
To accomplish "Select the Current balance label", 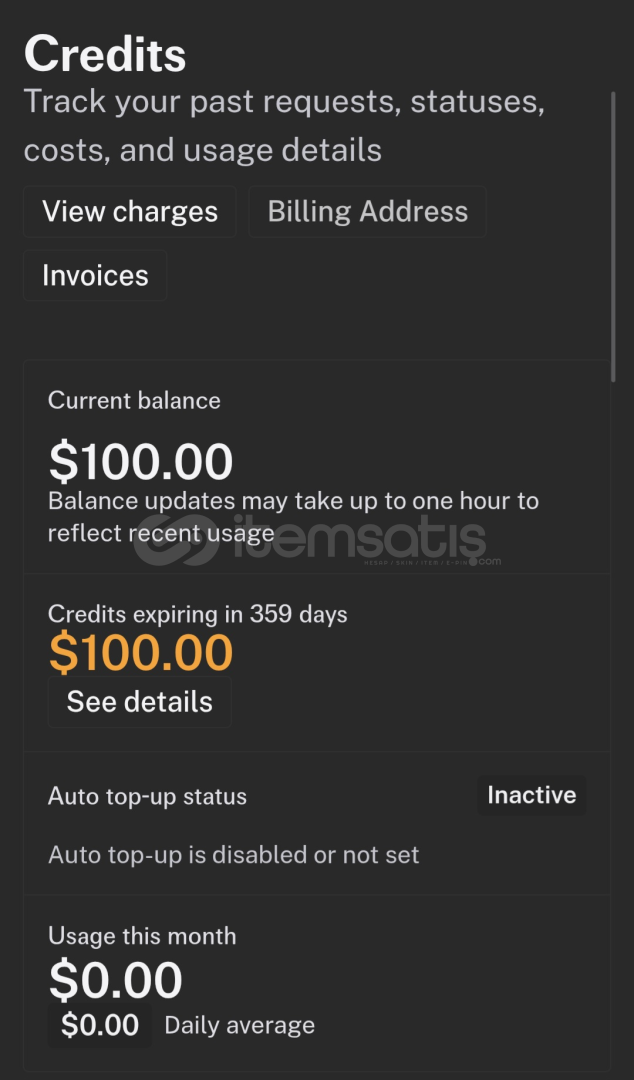I will pyautogui.click(x=134, y=401).
